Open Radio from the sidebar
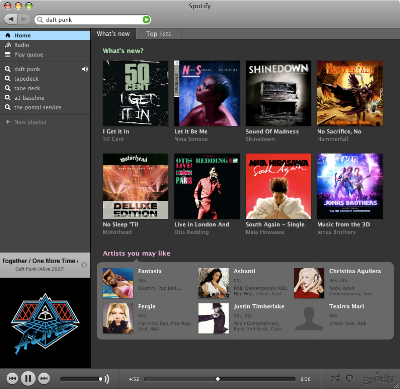Image resolution: width=400 pixels, height=389 pixels. point(45,45)
